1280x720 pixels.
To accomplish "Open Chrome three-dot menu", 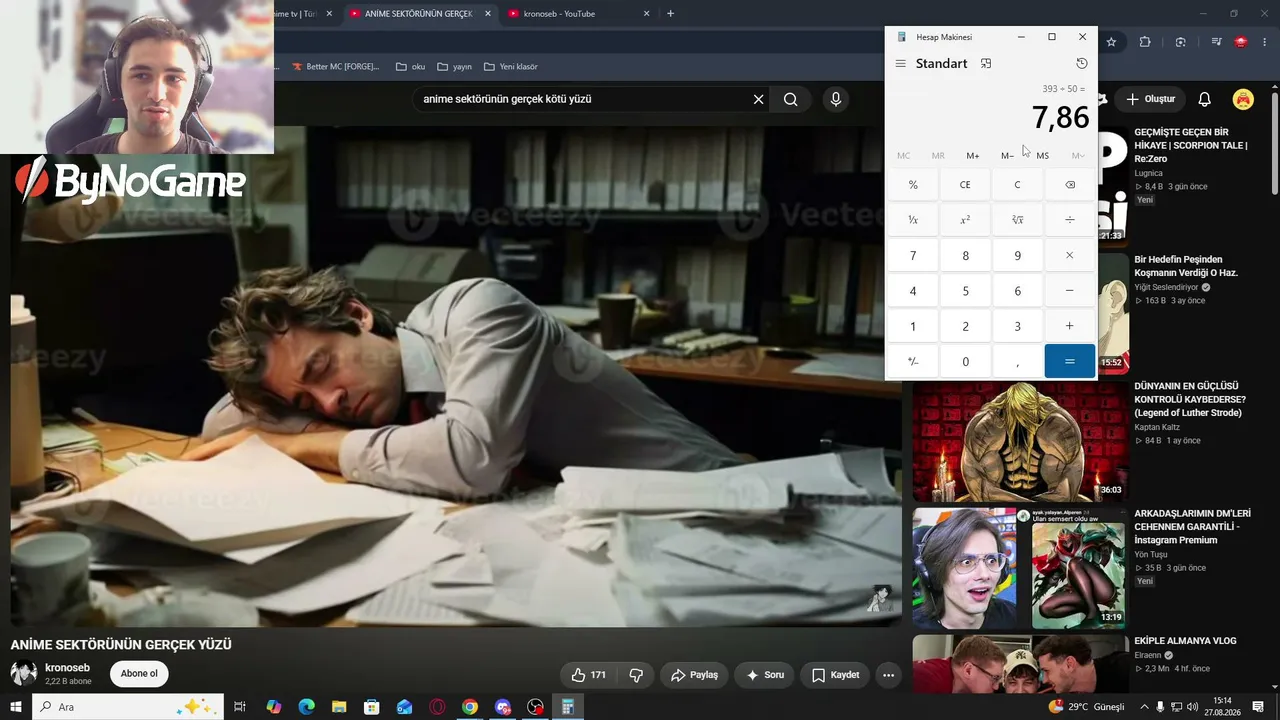I will [1267, 42].
